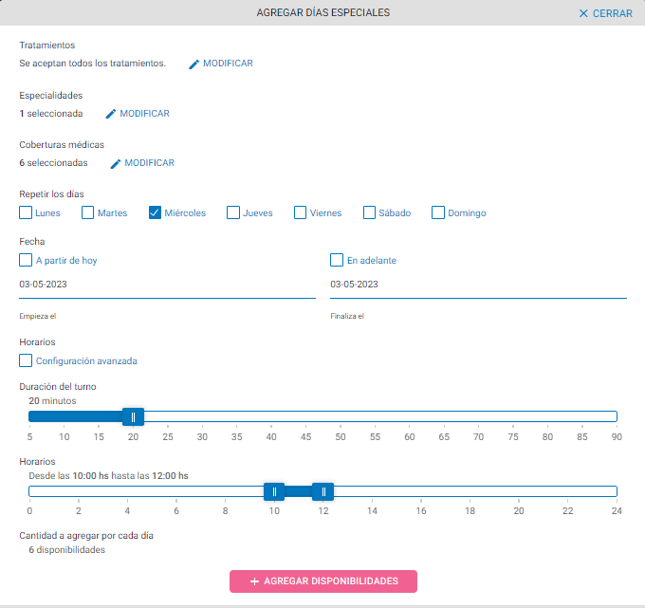Click the X icon to close dialog
The width and height of the screenshot is (645, 608).
click(584, 14)
